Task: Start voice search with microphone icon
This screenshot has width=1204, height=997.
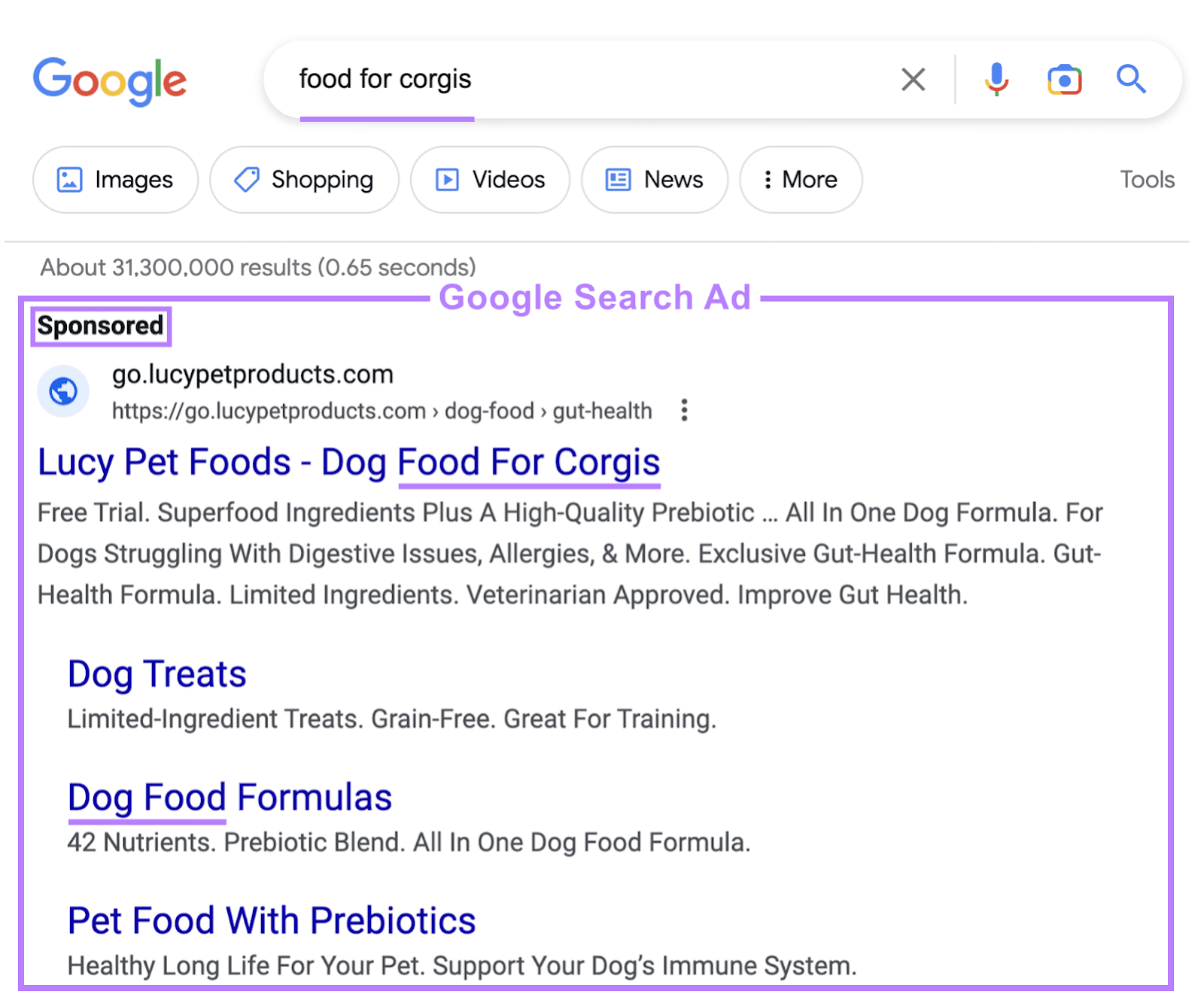Action: tap(996, 79)
